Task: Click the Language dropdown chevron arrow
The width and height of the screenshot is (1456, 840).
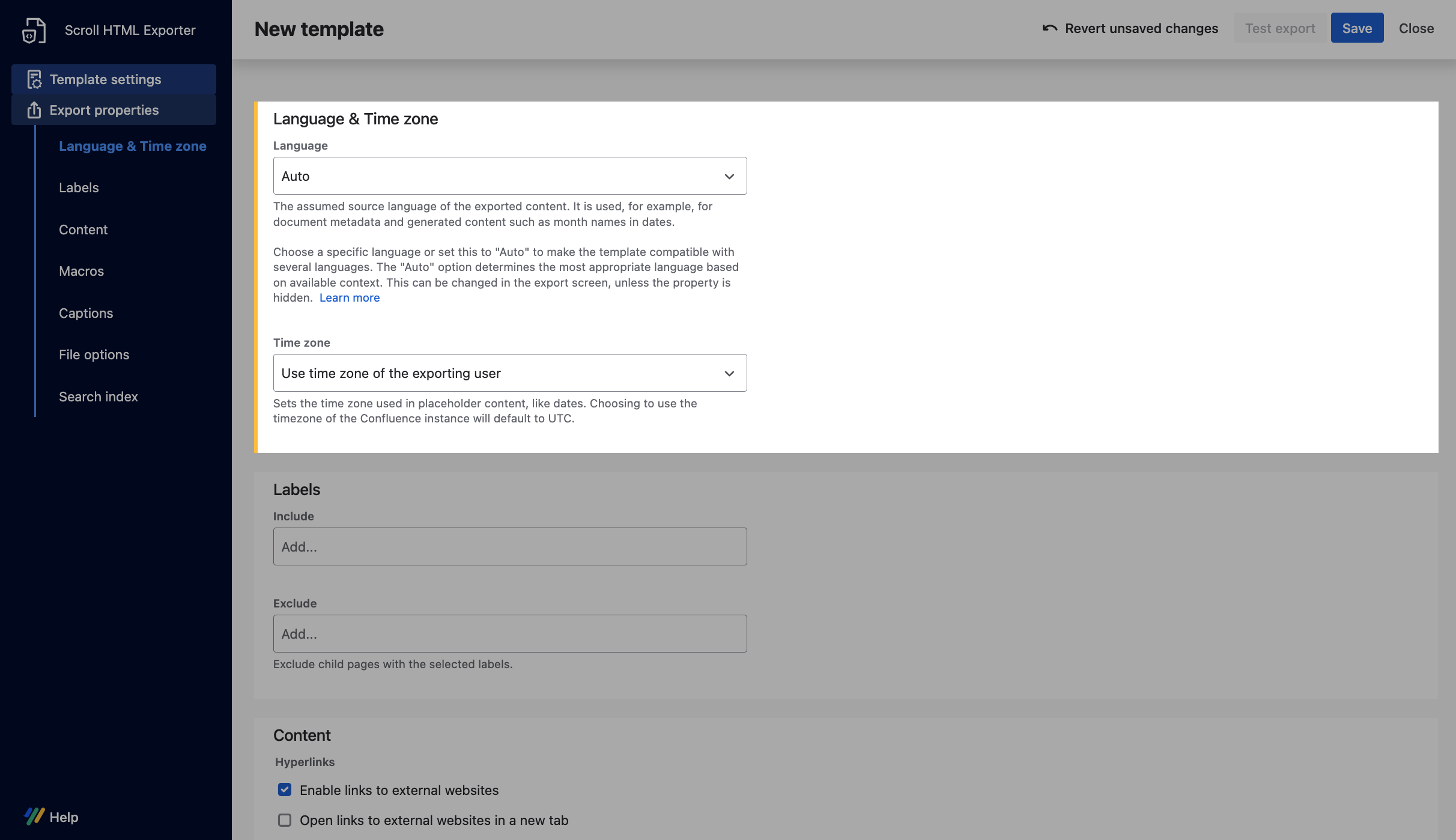Action: [x=729, y=176]
